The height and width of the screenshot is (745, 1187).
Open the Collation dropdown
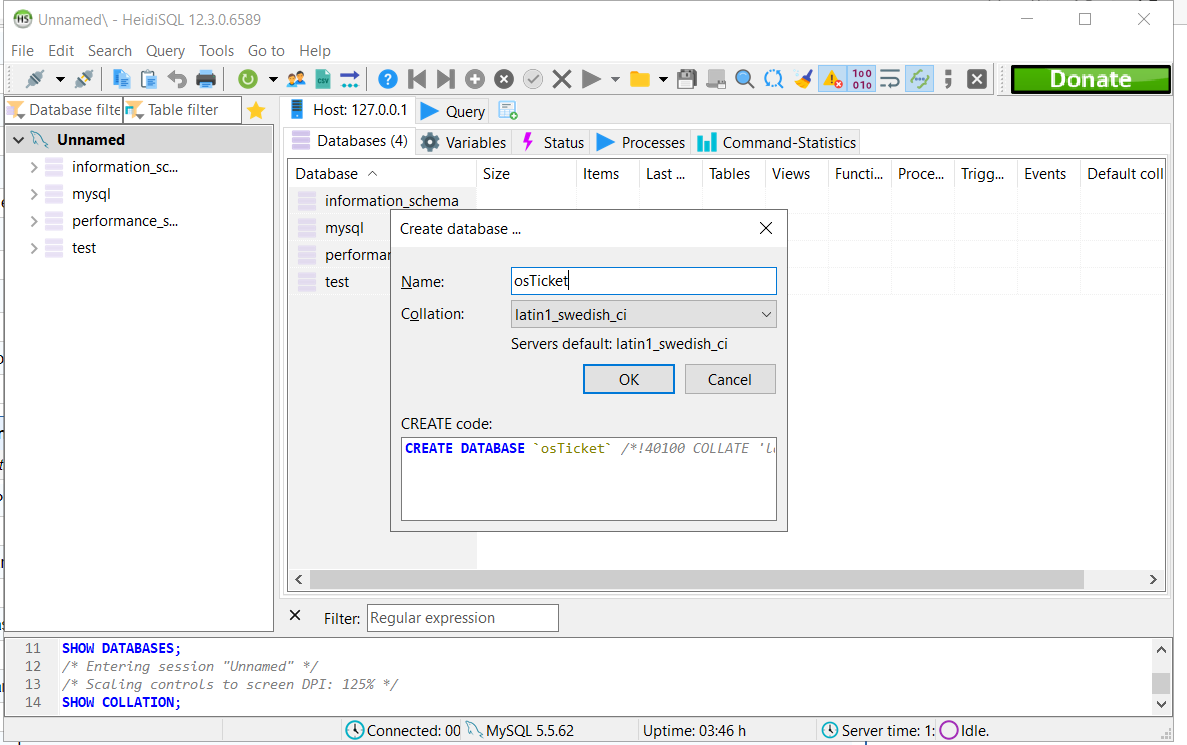click(x=643, y=314)
